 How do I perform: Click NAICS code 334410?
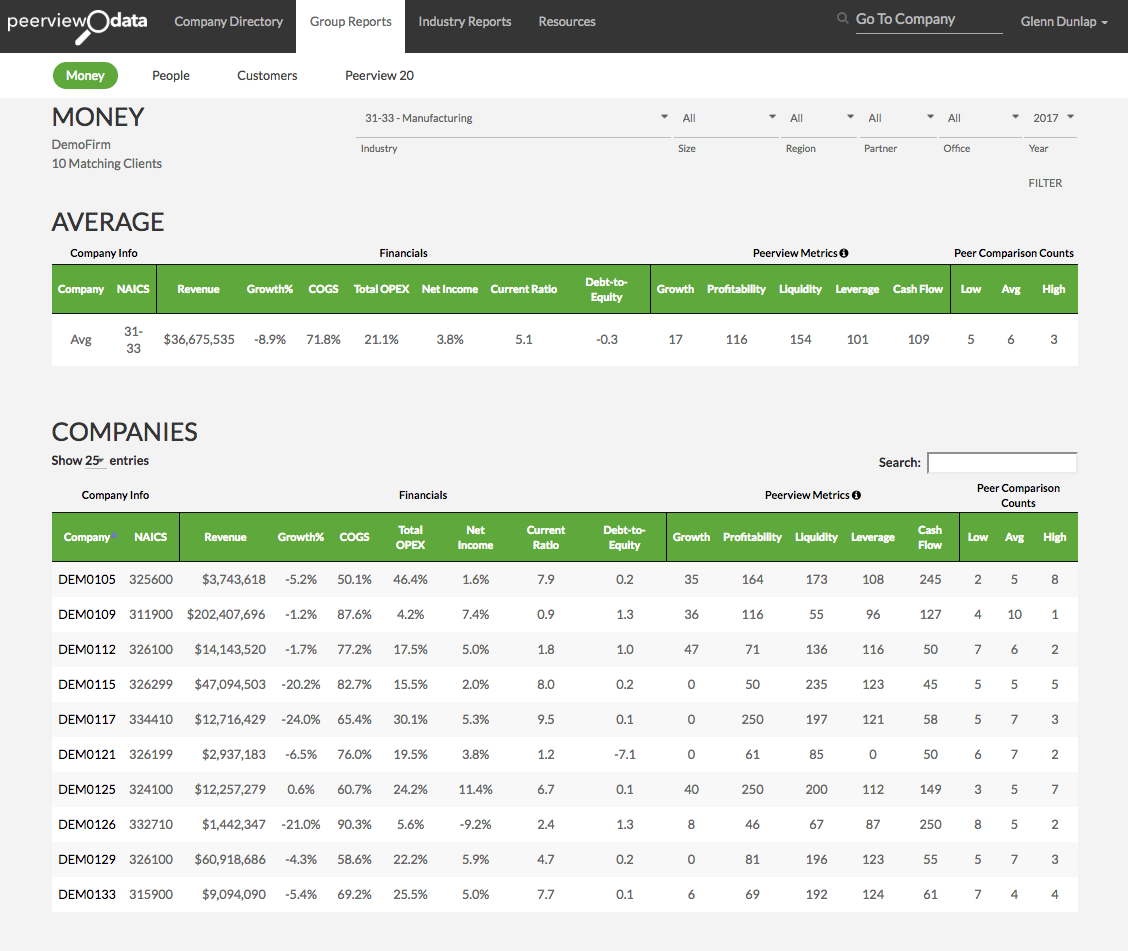(151, 719)
